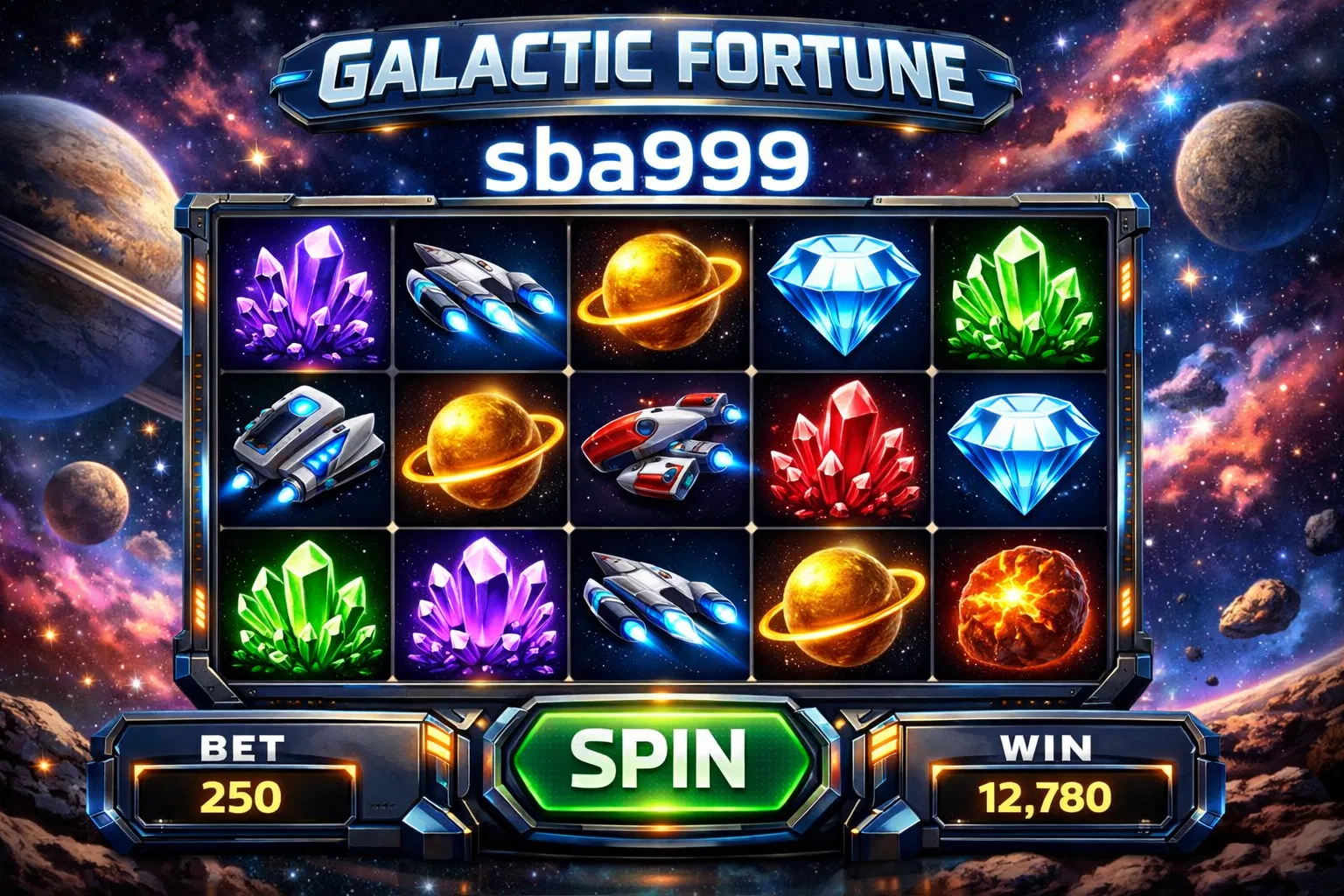Click the purple crystal in top-left reel cell

tap(304, 291)
